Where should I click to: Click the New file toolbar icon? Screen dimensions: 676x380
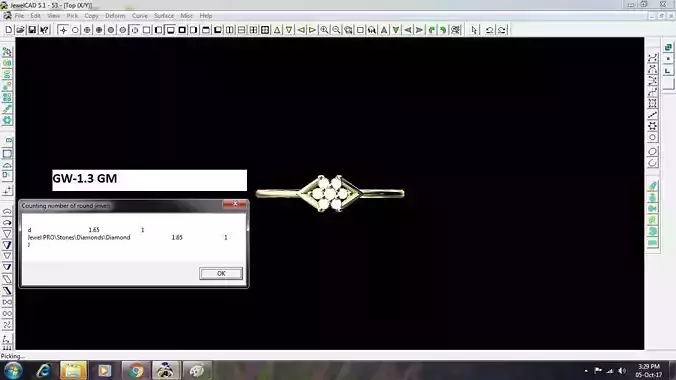click(x=9, y=30)
